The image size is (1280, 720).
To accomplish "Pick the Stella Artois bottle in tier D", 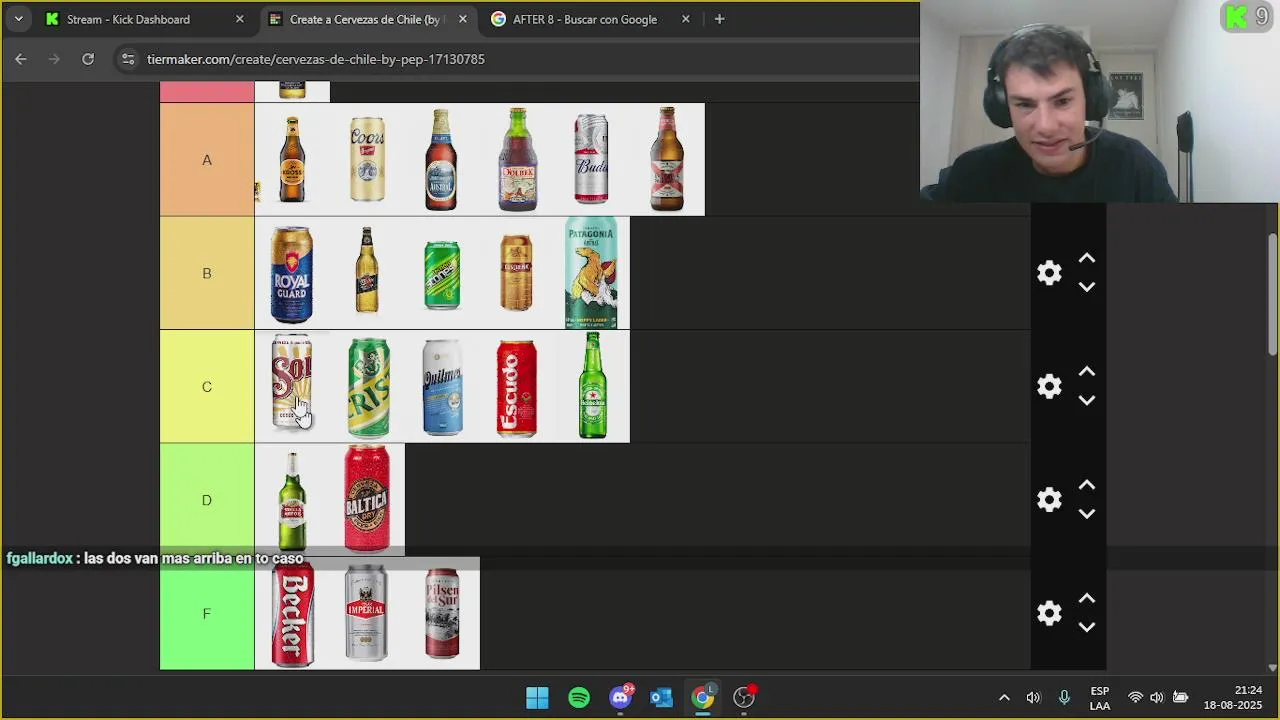I will click(x=292, y=500).
